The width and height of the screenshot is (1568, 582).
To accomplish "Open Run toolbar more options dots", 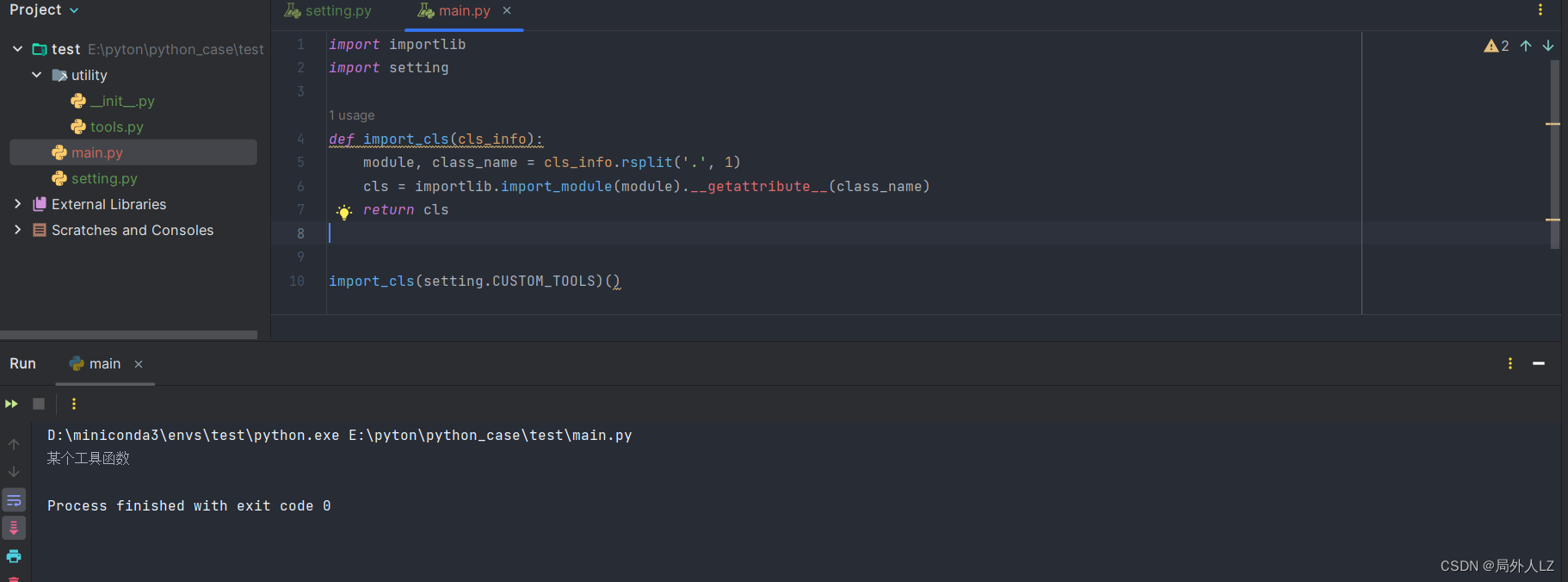I will (x=74, y=404).
